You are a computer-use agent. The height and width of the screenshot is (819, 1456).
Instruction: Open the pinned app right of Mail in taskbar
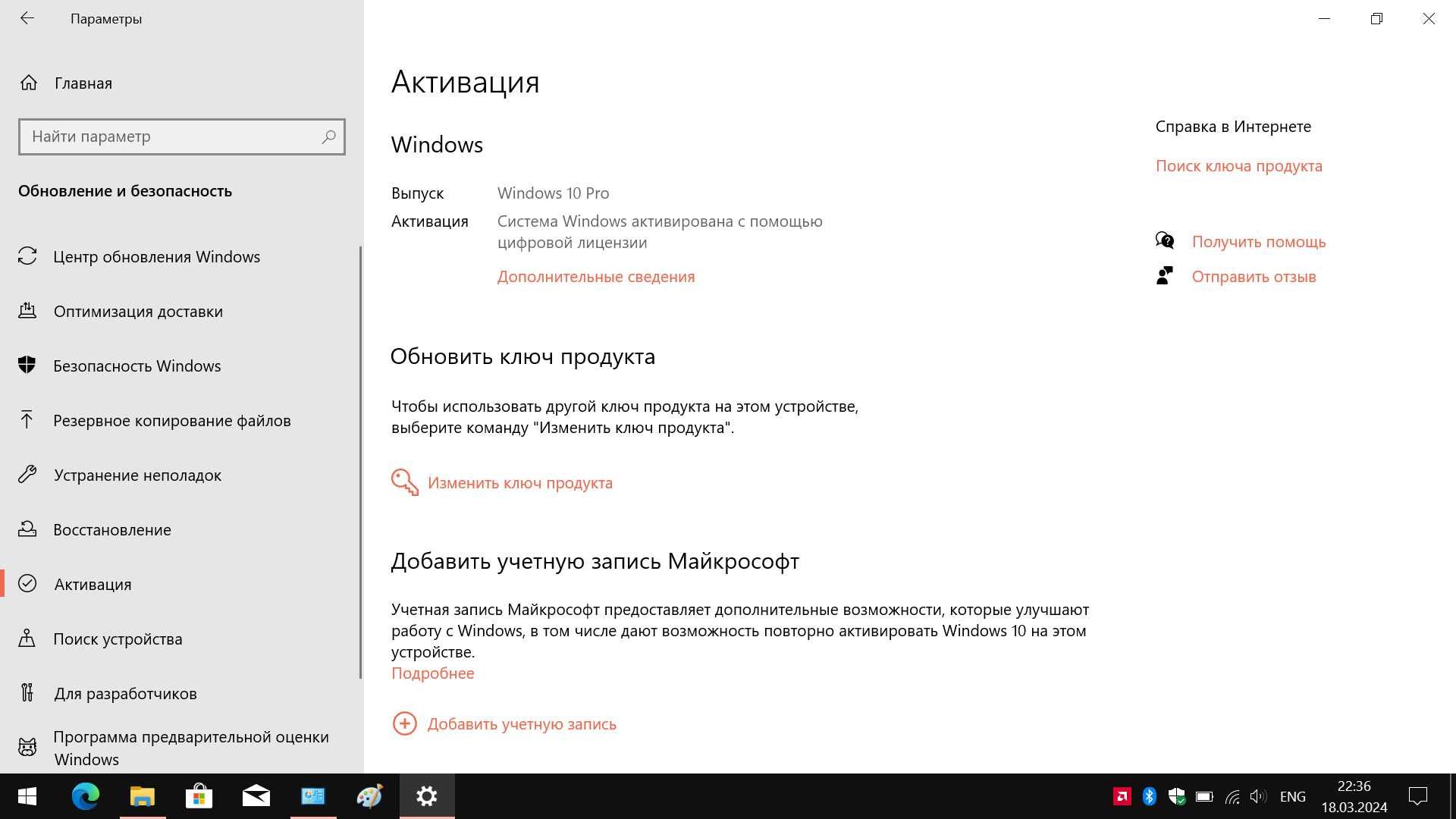coord(313,796)
